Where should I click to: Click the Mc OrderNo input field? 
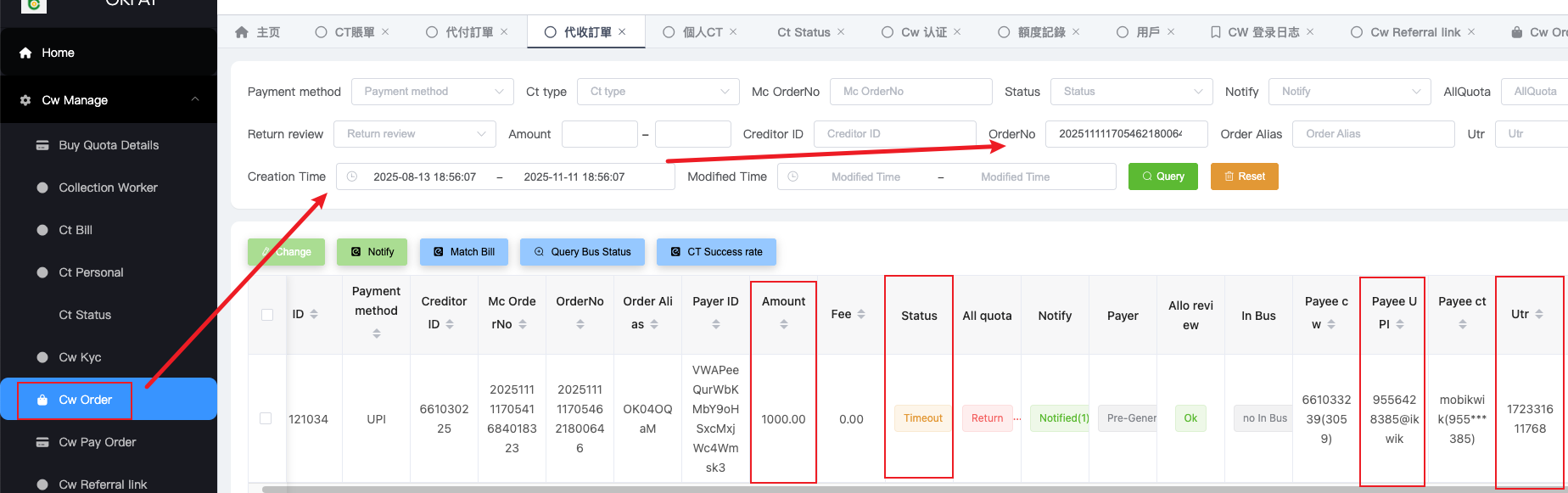point(910,92)
